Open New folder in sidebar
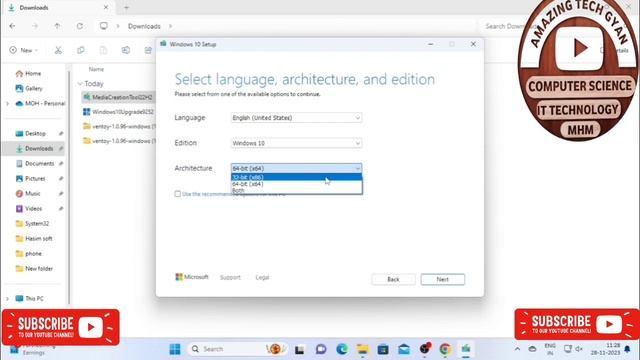Screen dimensions: 640x360 (x=34, y=269)
